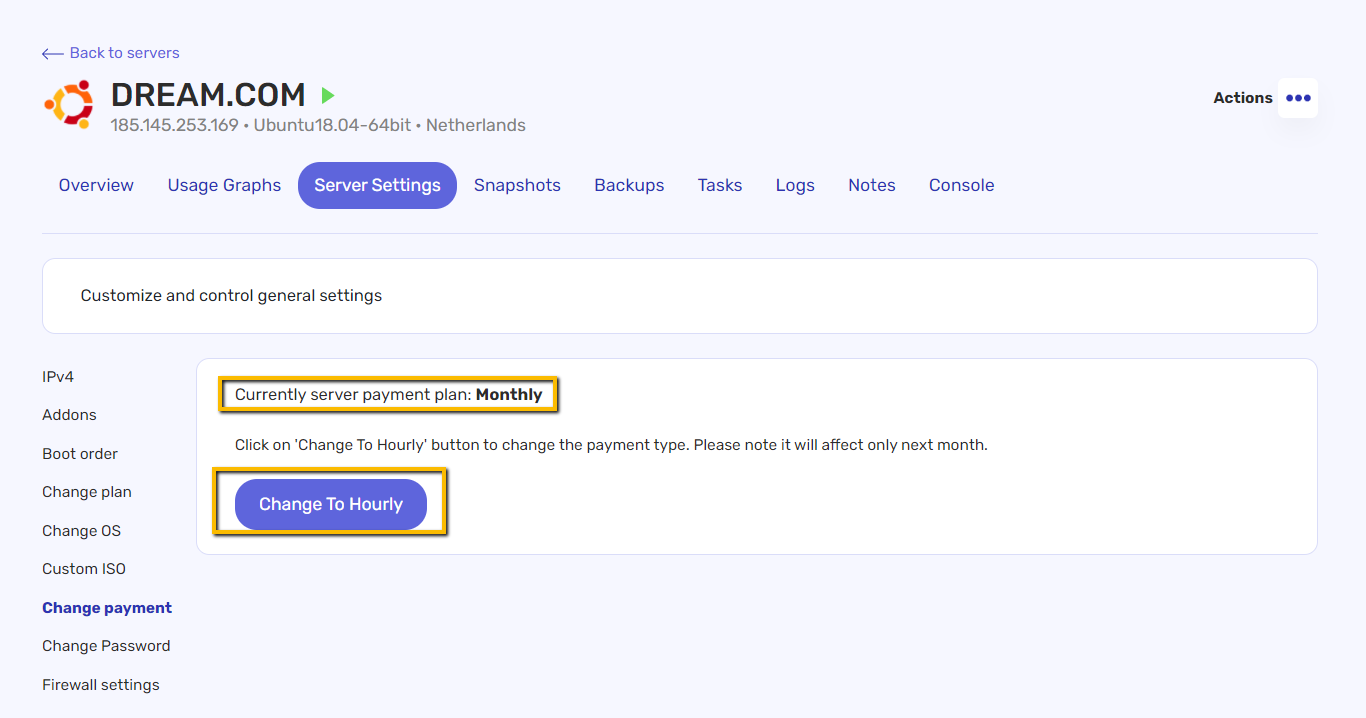Show the Notes tab

[872, 185]
